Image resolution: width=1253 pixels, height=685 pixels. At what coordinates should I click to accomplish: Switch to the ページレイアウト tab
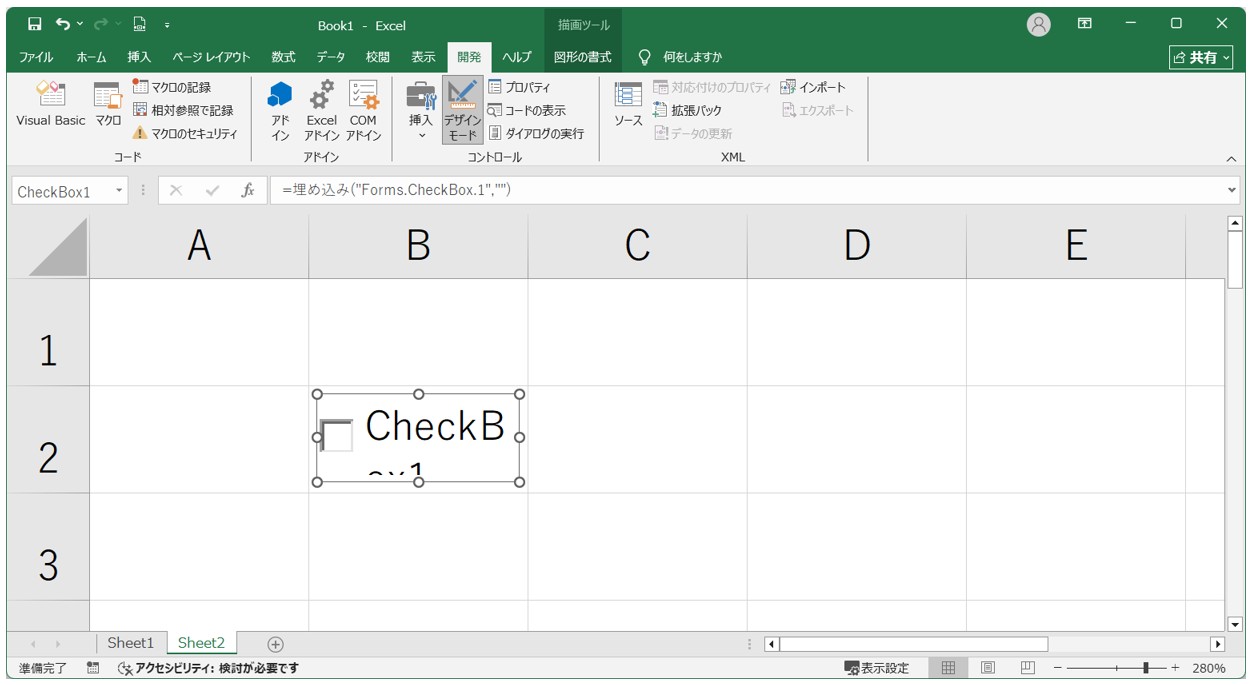211,57
